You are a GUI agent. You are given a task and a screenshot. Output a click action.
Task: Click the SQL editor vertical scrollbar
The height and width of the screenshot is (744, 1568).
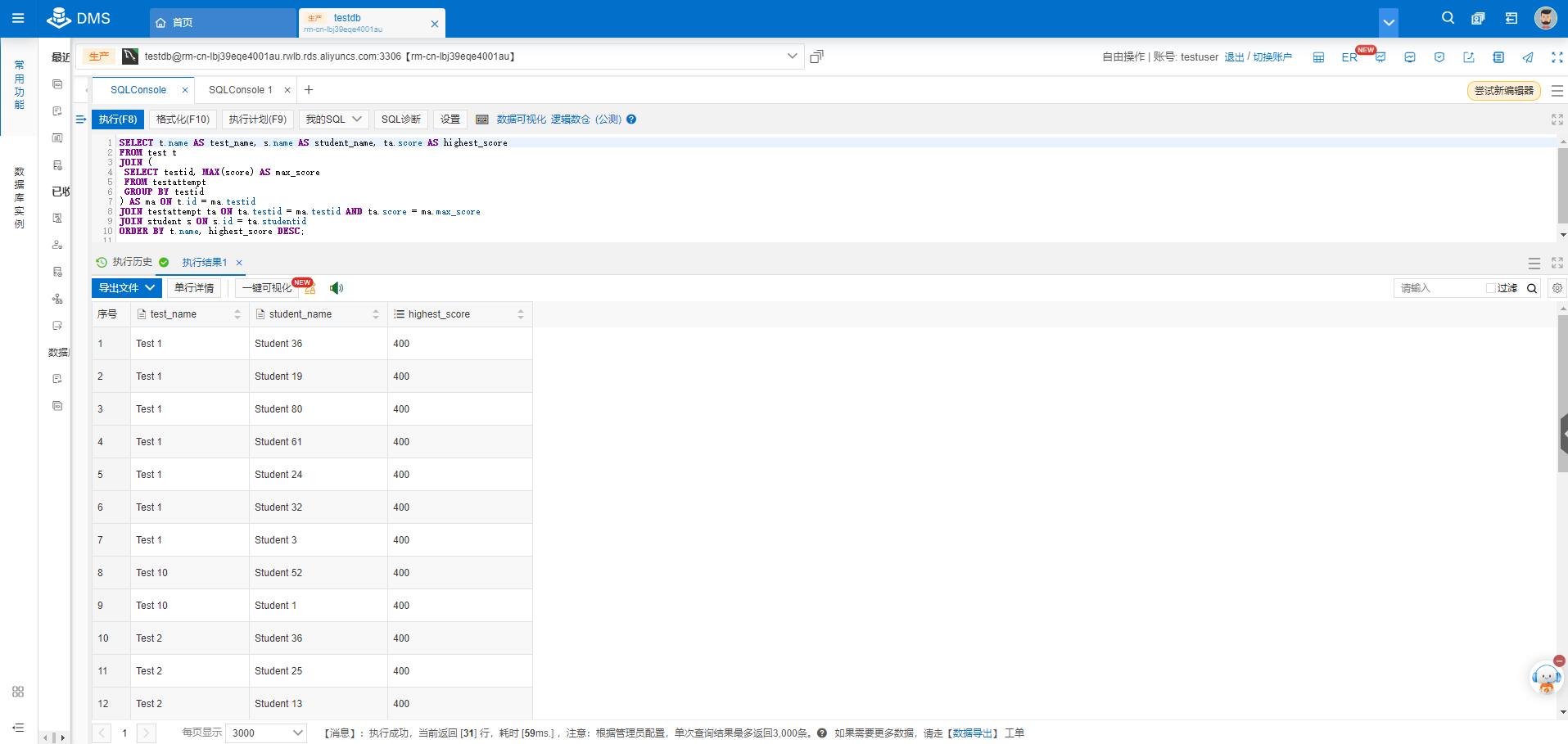click(x=1562, y=187)
